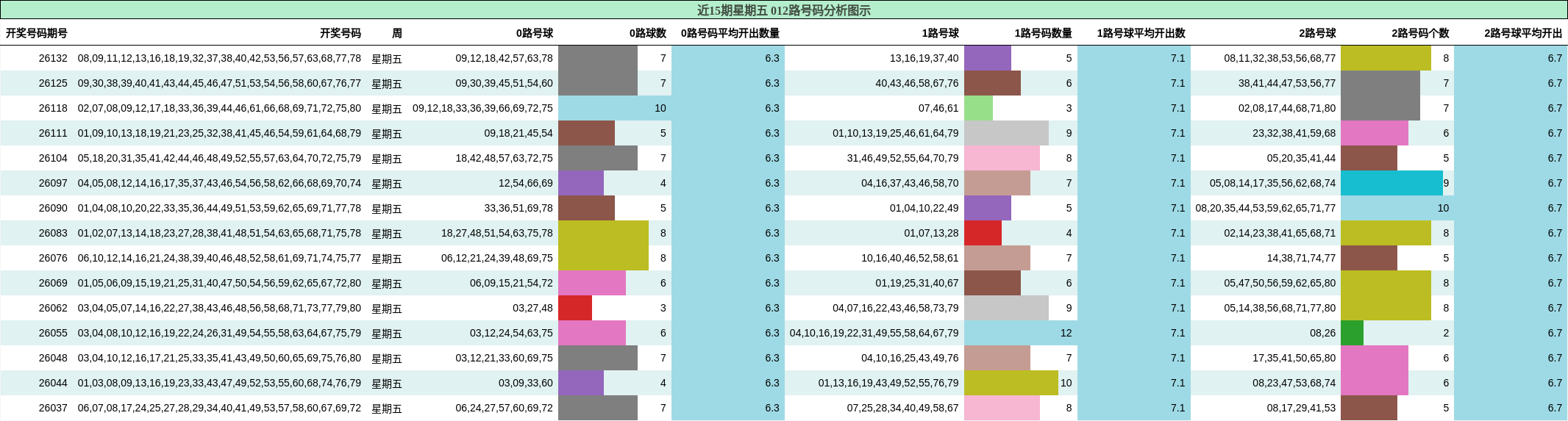
Task: Click the 6.3 average cell in row 26076
Action: coord(771,258)
